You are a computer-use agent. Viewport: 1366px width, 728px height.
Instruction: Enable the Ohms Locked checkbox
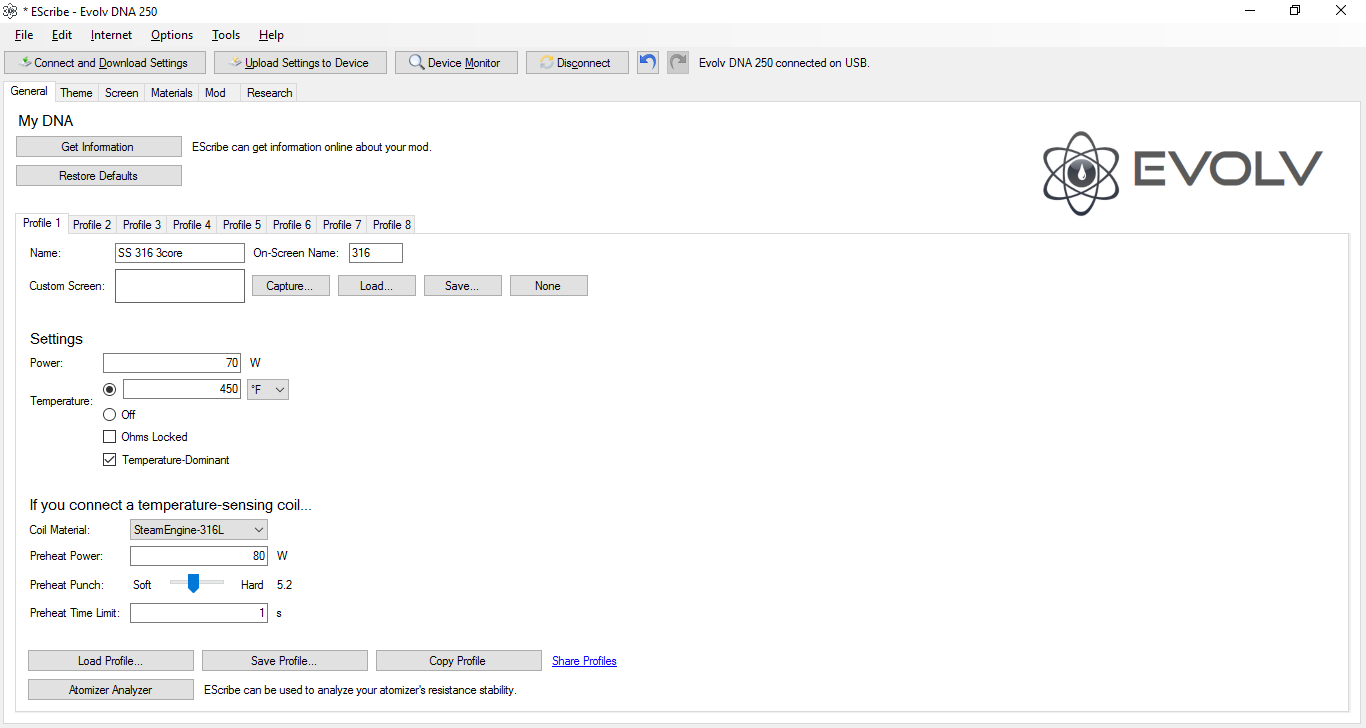[x=110, y=437]
